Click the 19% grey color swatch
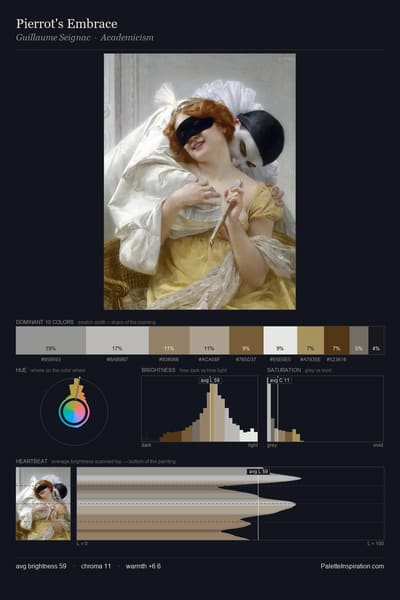Screen dimensions: 400x600 51,340
